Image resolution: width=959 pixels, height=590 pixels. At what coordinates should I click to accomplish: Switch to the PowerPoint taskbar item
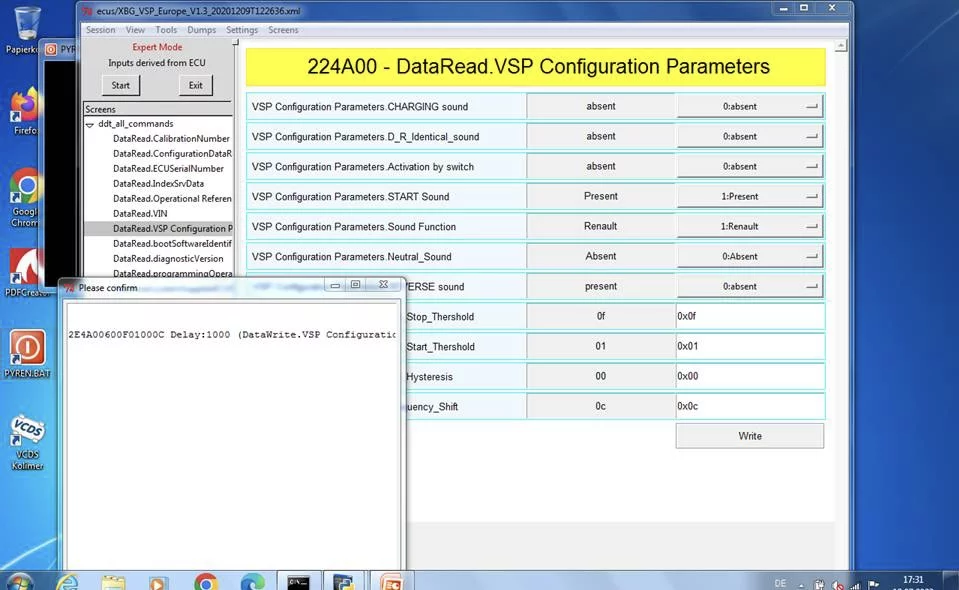click(x=391, y=582)
